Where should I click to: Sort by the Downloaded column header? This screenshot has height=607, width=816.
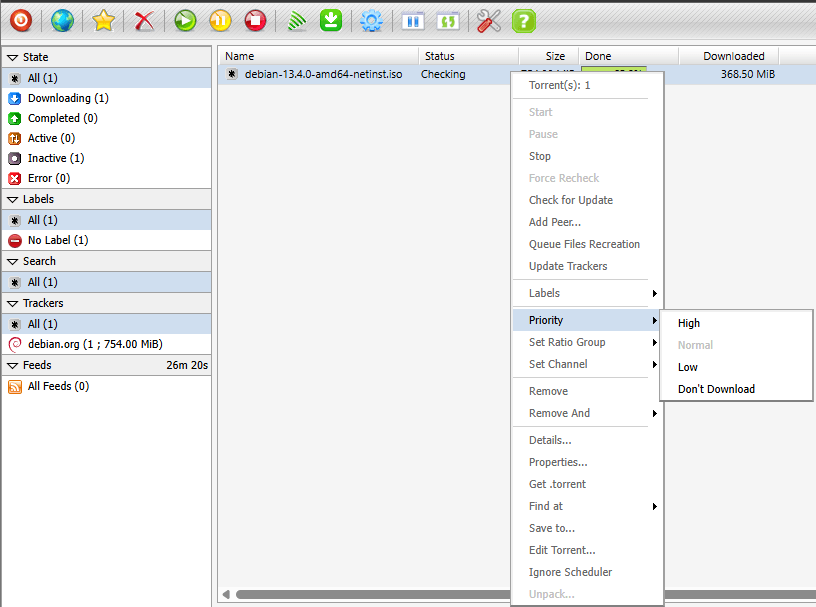[729, 56]
